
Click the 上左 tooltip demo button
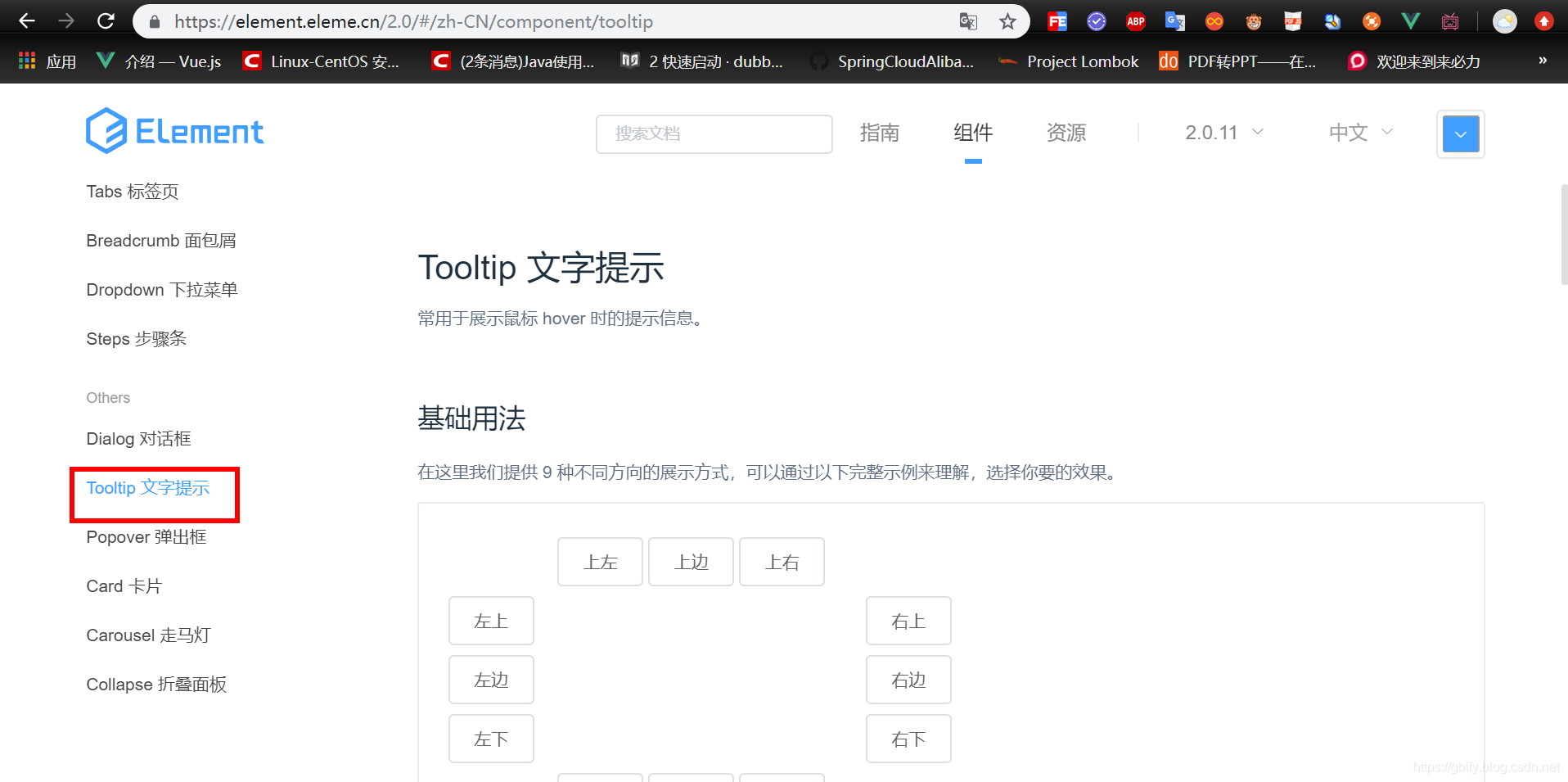coord(600,562)
